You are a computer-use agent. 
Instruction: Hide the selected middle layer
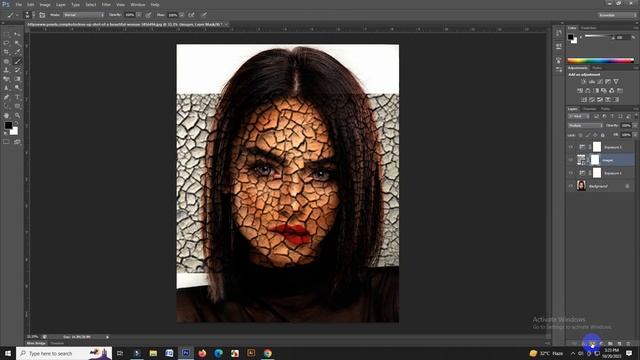[571, 160]
